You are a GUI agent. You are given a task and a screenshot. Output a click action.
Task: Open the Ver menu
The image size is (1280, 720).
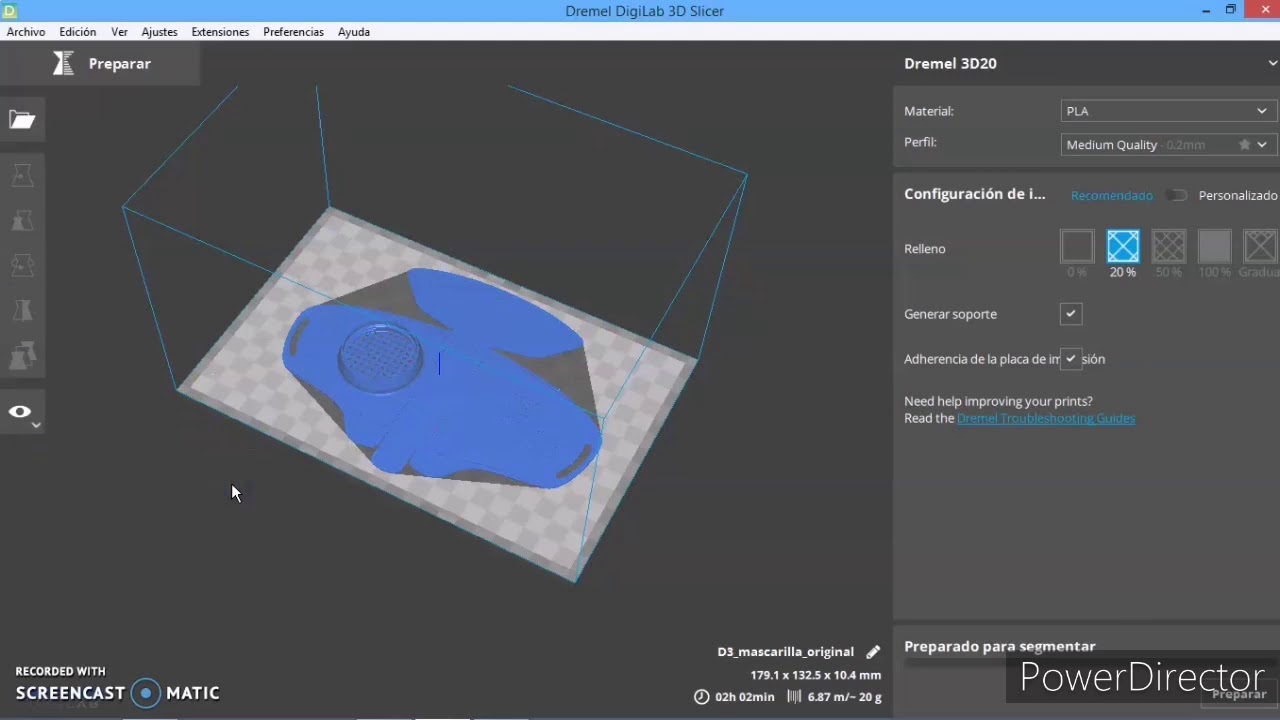pyautogui.click(x=119, y=32)
